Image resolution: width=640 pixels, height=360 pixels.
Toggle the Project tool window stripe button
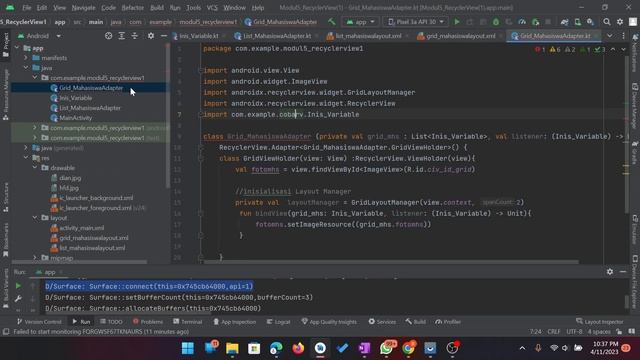[6, 45]
